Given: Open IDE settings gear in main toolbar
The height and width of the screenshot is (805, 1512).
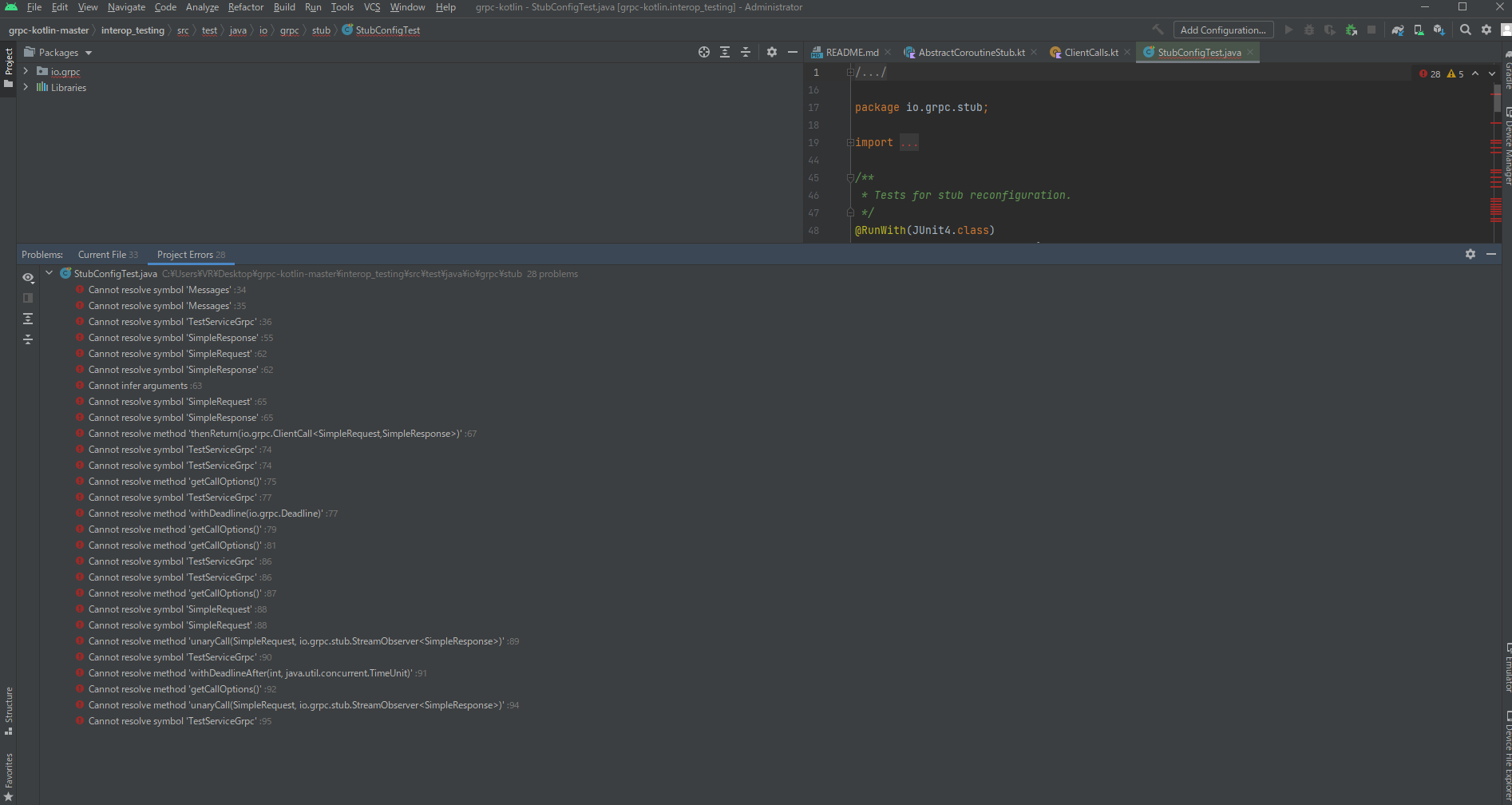Looking at the screenshot, I should click(1486, 30).
